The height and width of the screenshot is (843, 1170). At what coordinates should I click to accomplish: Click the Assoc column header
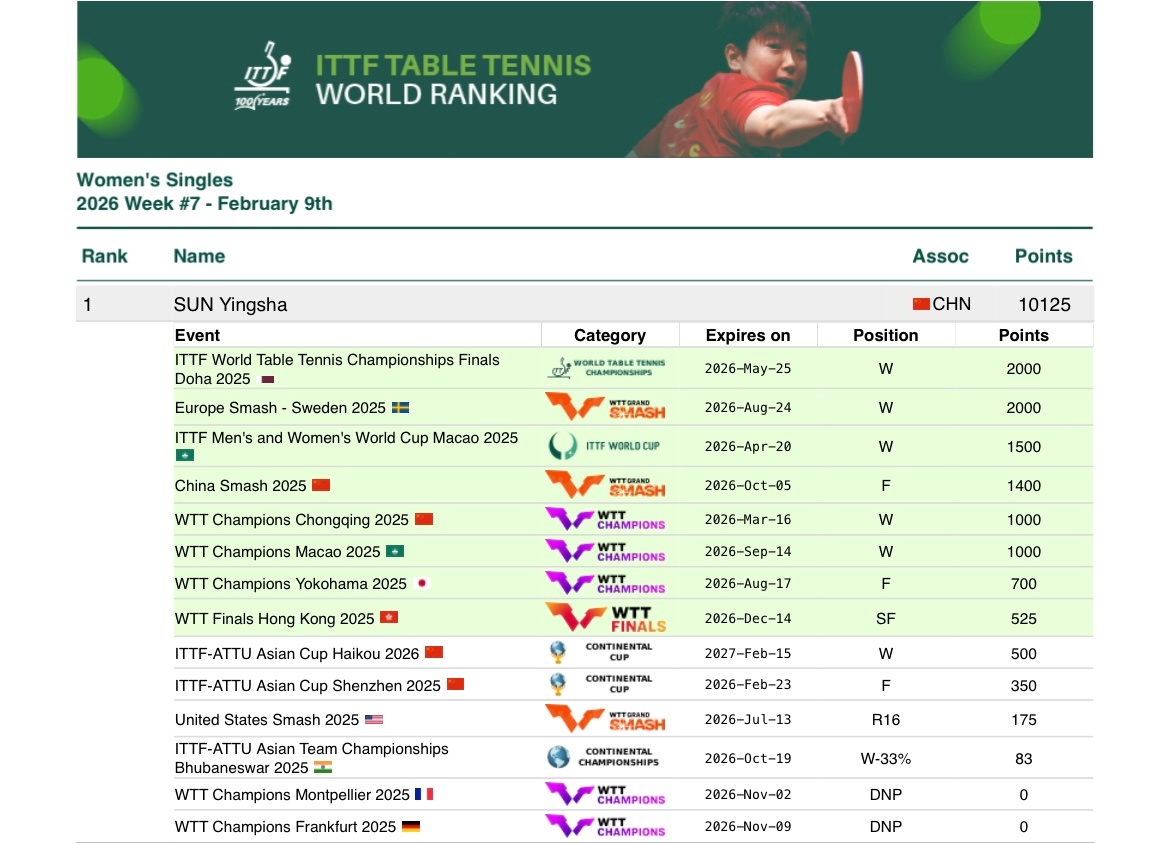940,256
